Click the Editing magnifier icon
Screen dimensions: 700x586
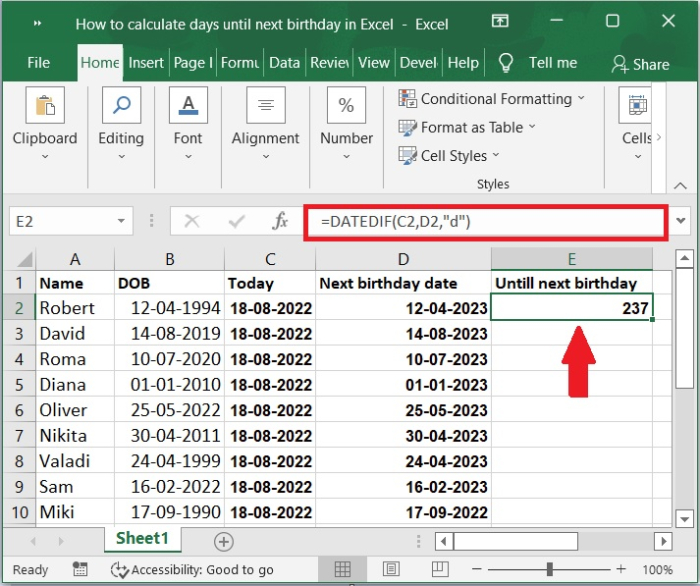click(121, 107)
